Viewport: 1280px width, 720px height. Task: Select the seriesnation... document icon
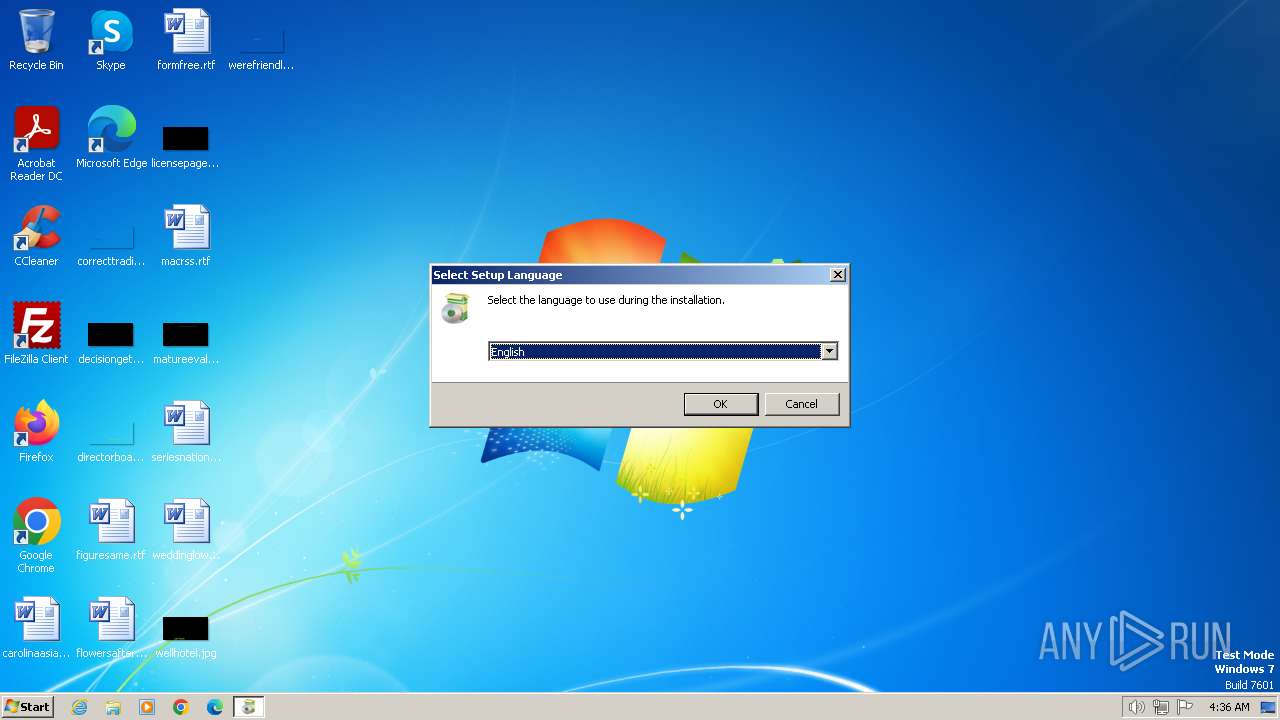pyautogui.click(x=186, y=432)
